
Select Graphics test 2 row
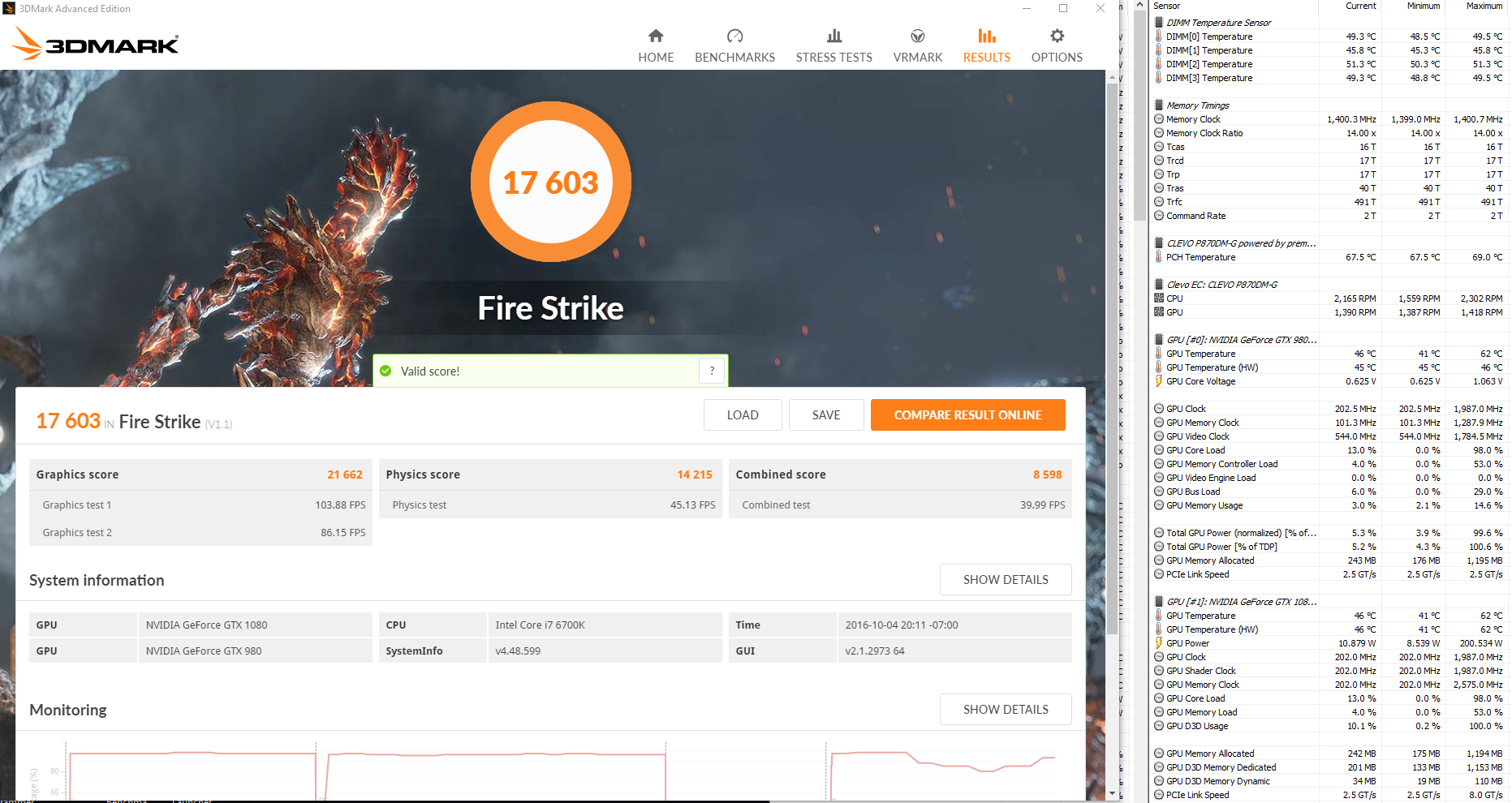point(200,532)
